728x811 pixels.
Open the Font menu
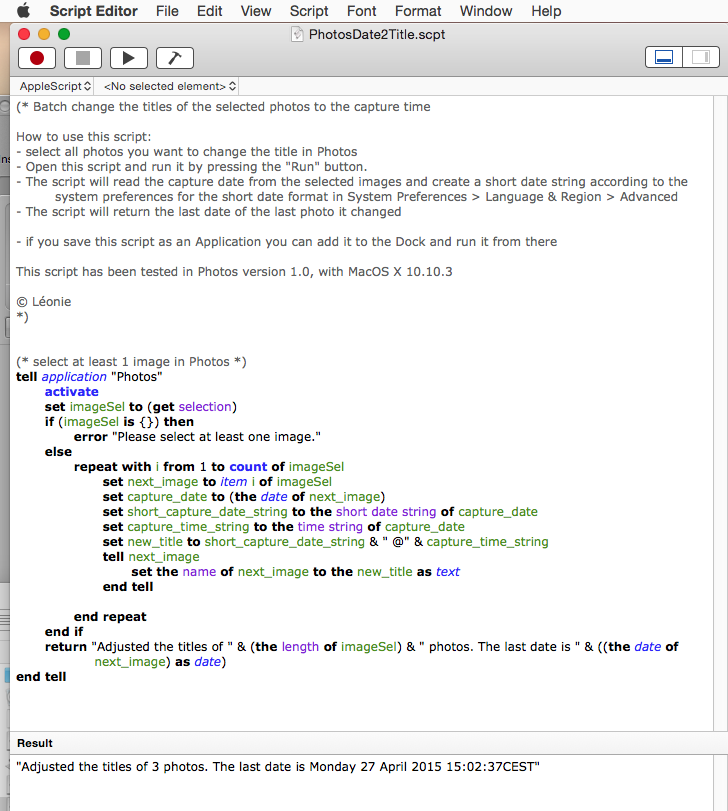coord(361,11)
